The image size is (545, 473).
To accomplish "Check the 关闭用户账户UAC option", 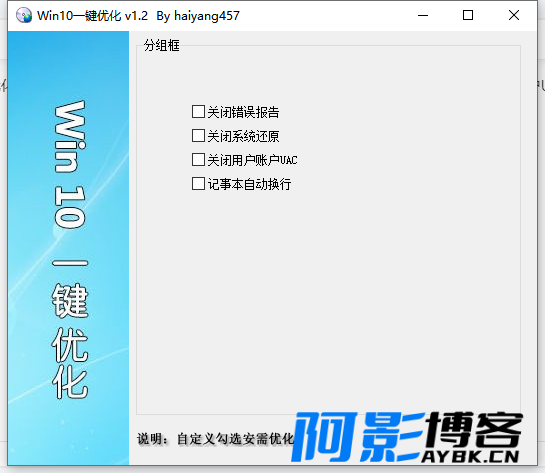I will (x=198, y=160).
